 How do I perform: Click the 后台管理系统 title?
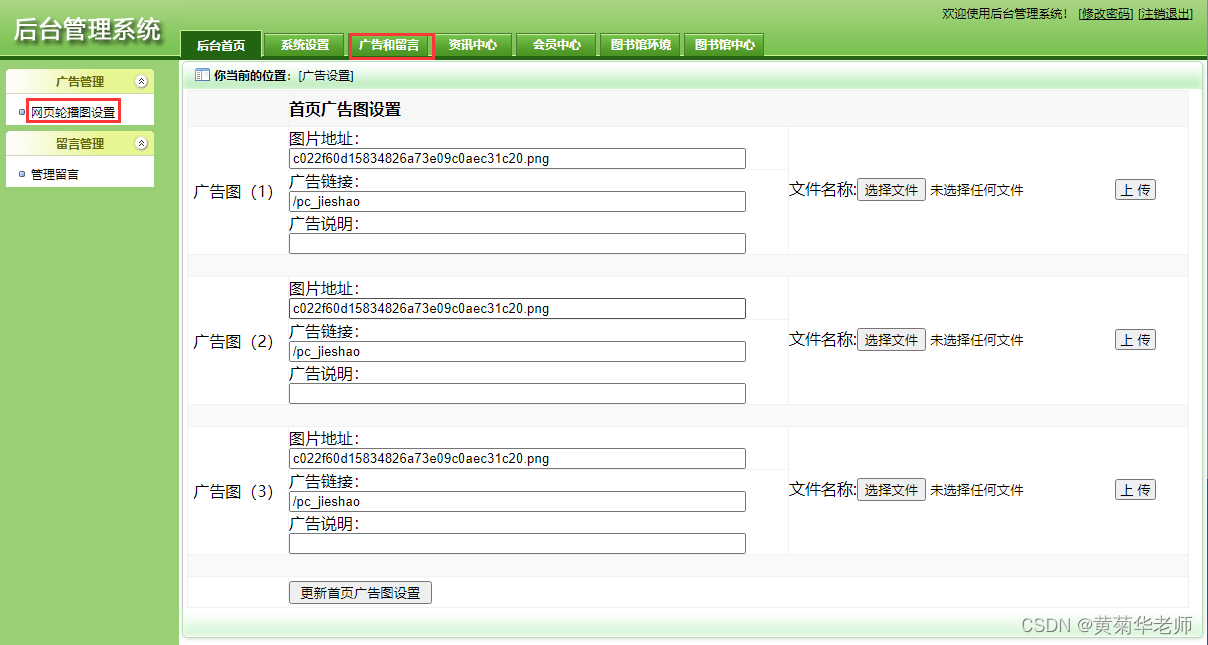(87, 29)
